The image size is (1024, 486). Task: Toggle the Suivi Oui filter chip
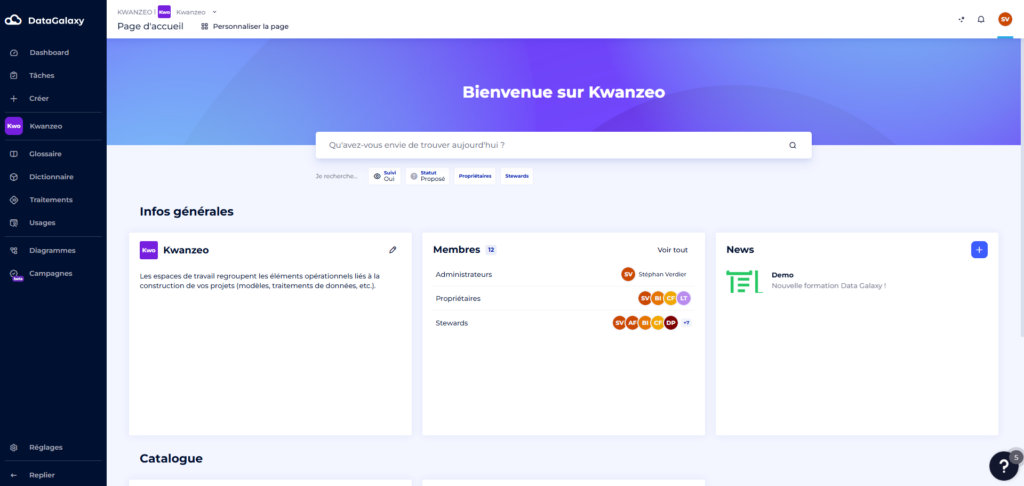385,176
